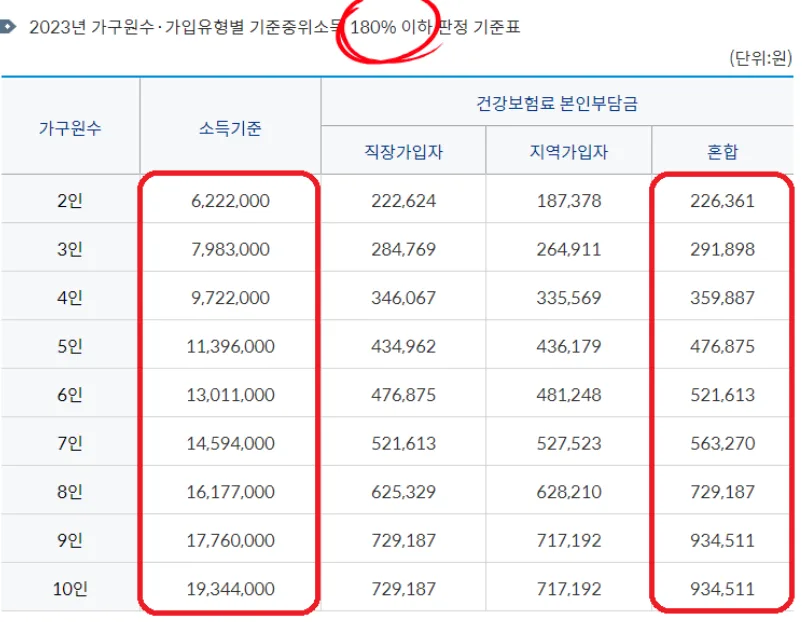Pick the 지역가입자 value 527,523
This screenshot has height=622, width=802.
[x=569, y=443]
